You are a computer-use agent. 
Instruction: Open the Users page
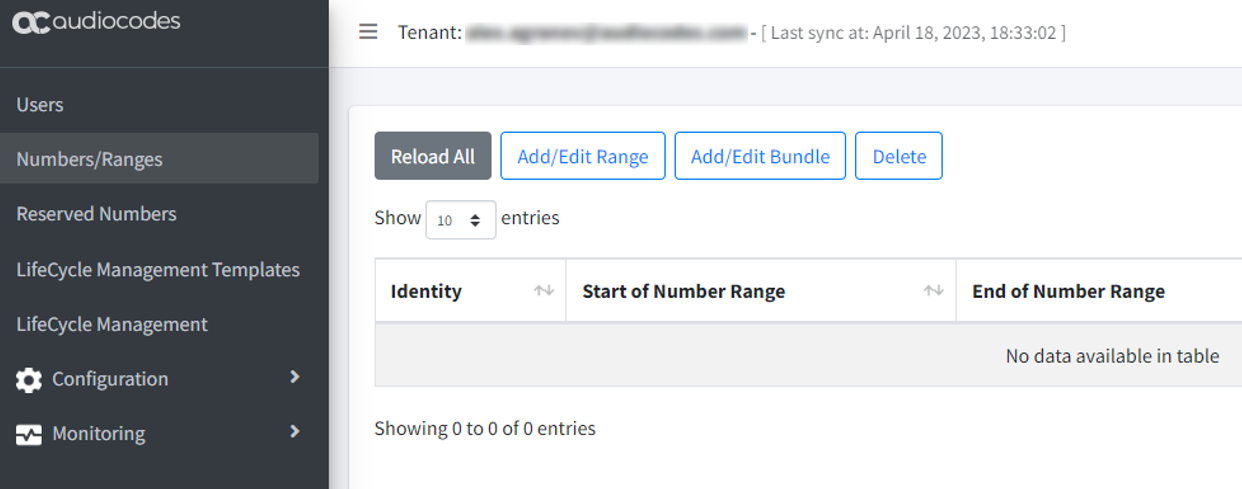click(x=40, y=105)
